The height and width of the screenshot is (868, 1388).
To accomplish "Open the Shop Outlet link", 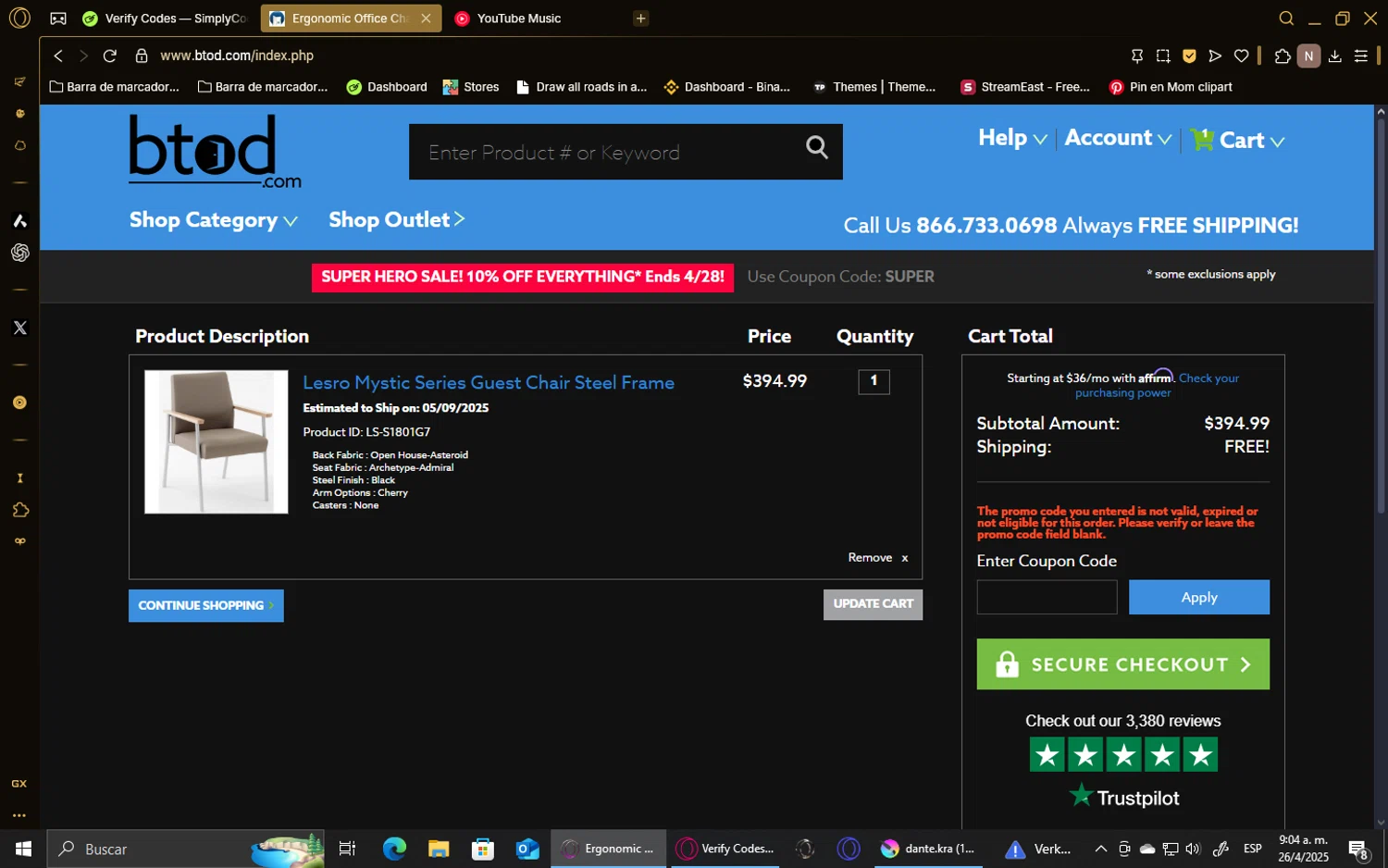I will [x=396, y=219].
